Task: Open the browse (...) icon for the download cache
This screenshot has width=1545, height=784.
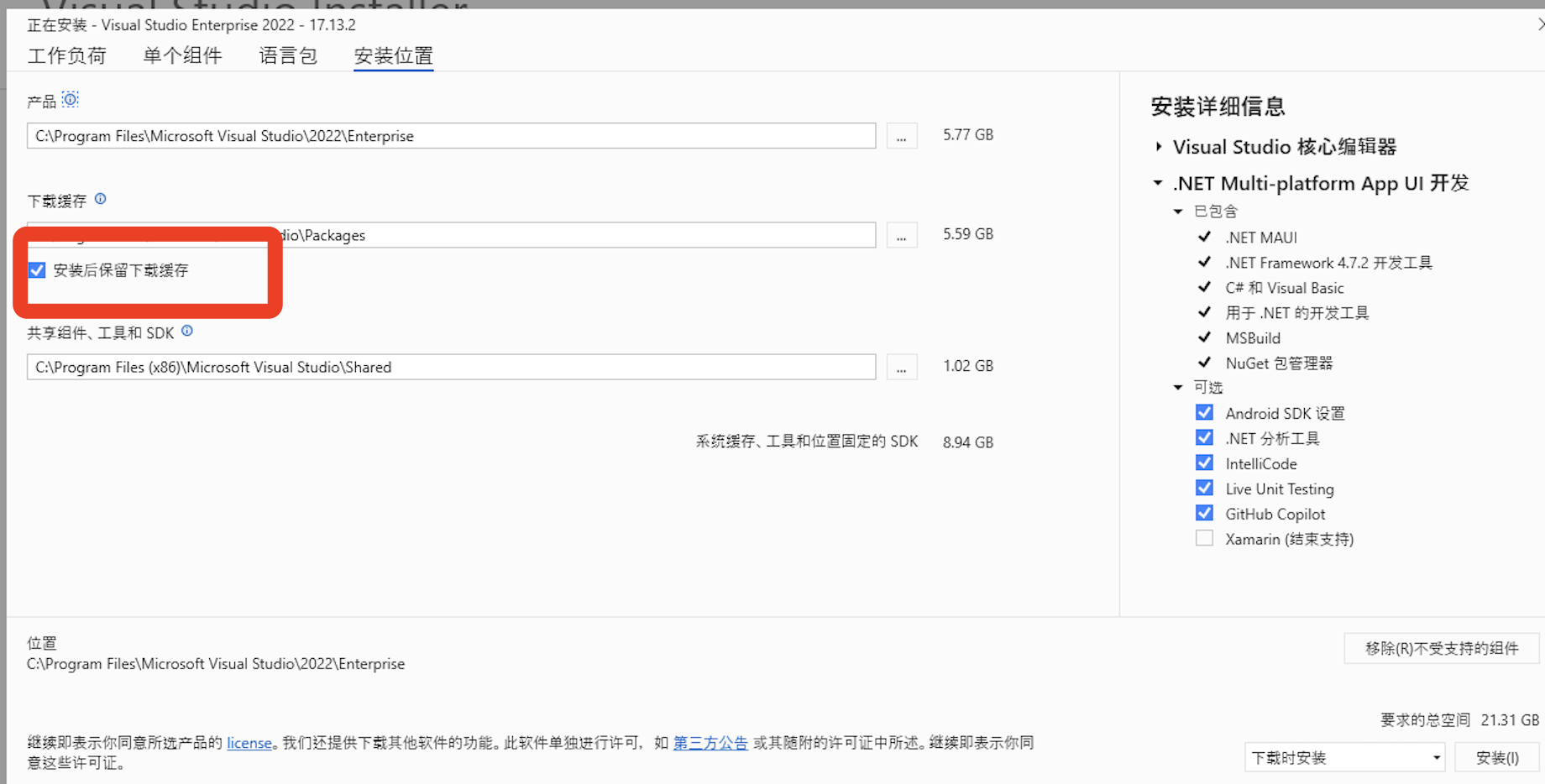Action: (x=901, y=235)
